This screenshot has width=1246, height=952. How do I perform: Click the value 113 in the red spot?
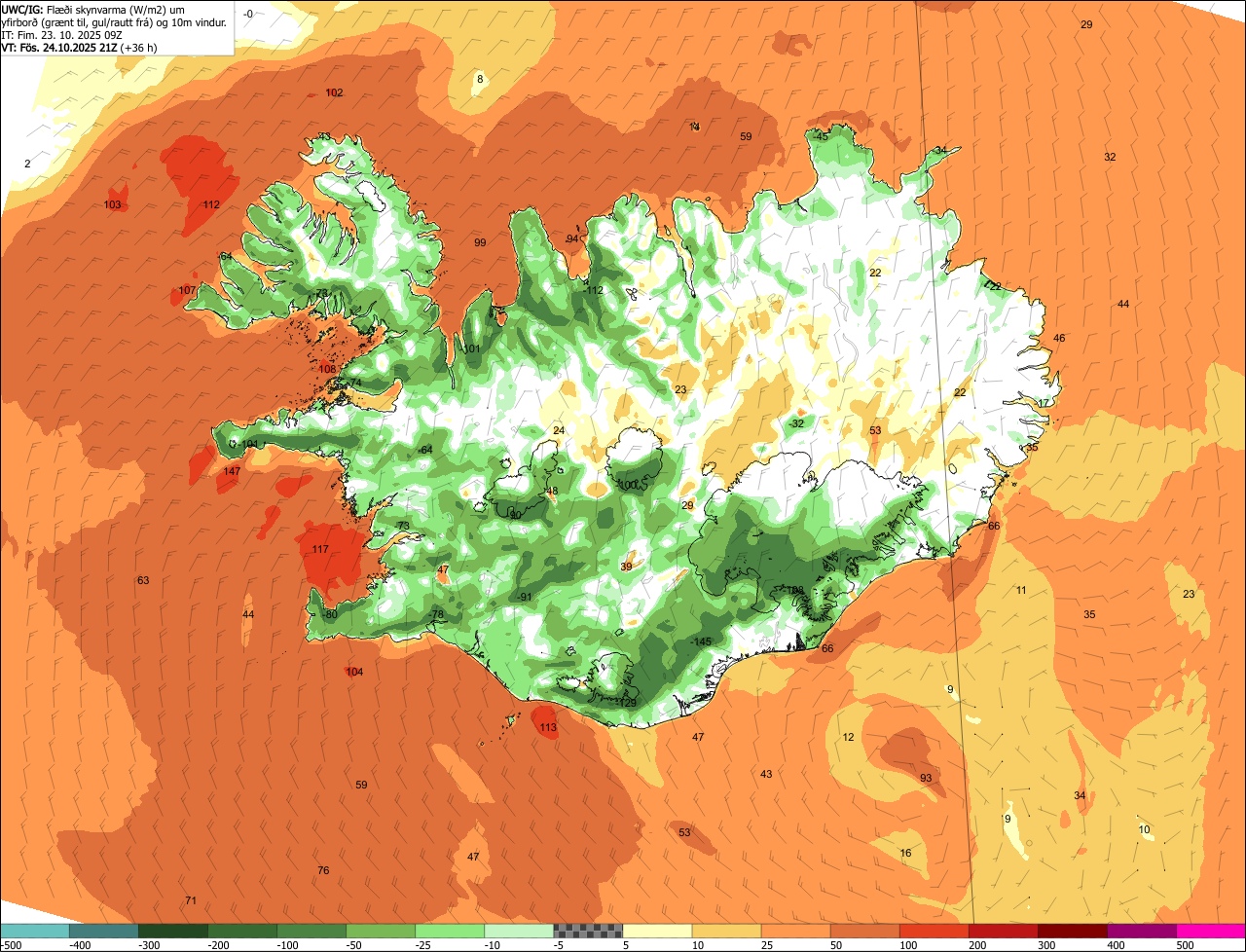[548, 727]
